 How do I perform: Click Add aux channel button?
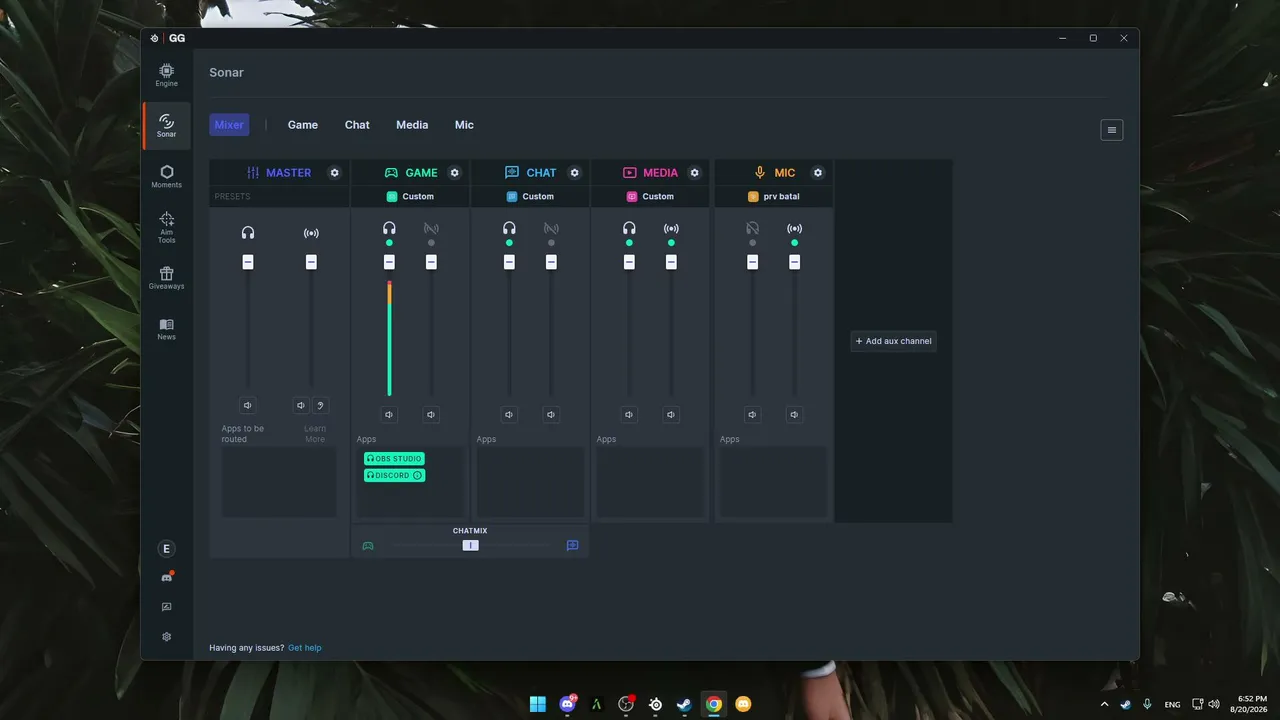point(893,341)
